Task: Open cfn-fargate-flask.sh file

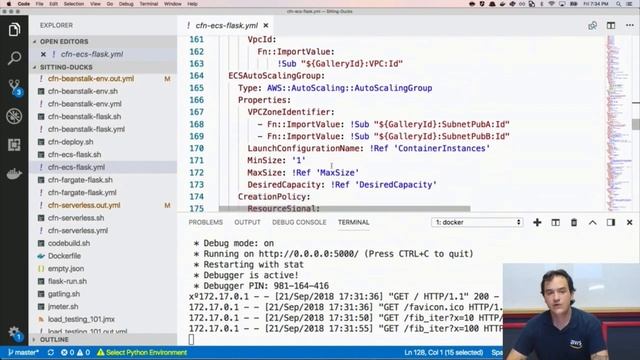Action: pyautogui.click(x=80, y=180)
